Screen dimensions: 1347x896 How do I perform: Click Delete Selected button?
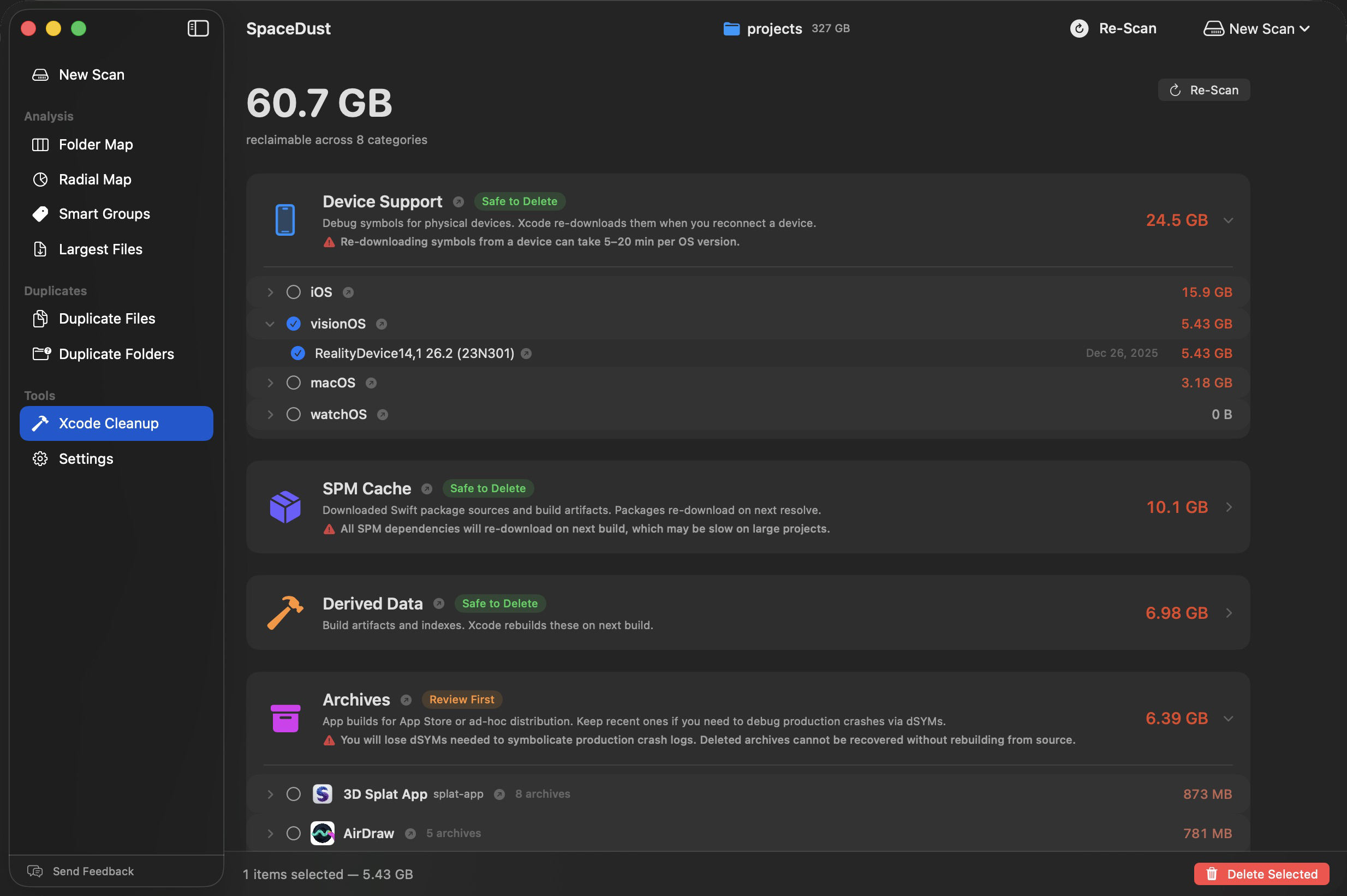tap(1261, 874)
